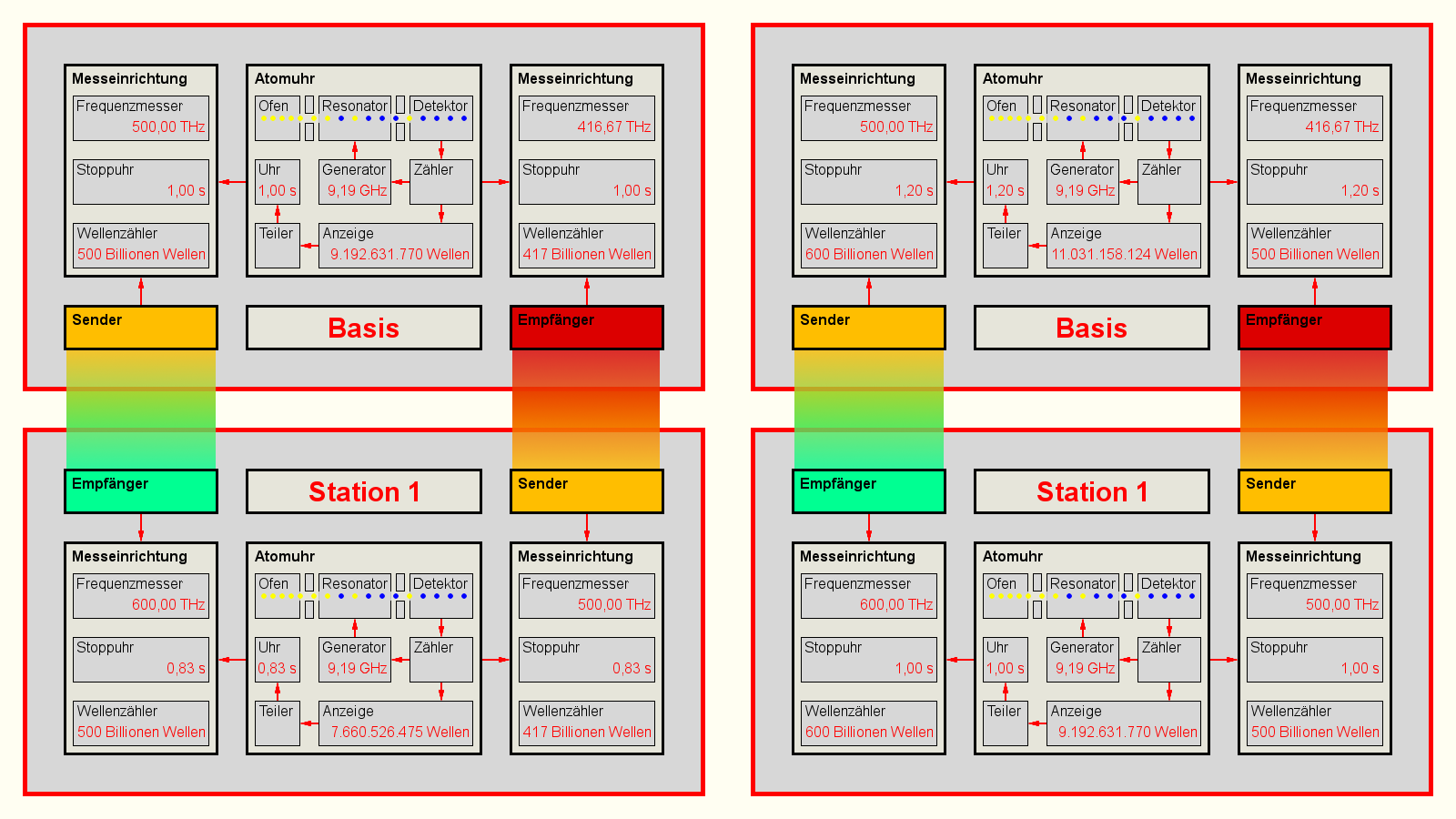This screenshot has height=819, width=1456.
Task: Click the Basis Sender box in the left diagram
Action: pyautogui.click(x=141, y=328)
